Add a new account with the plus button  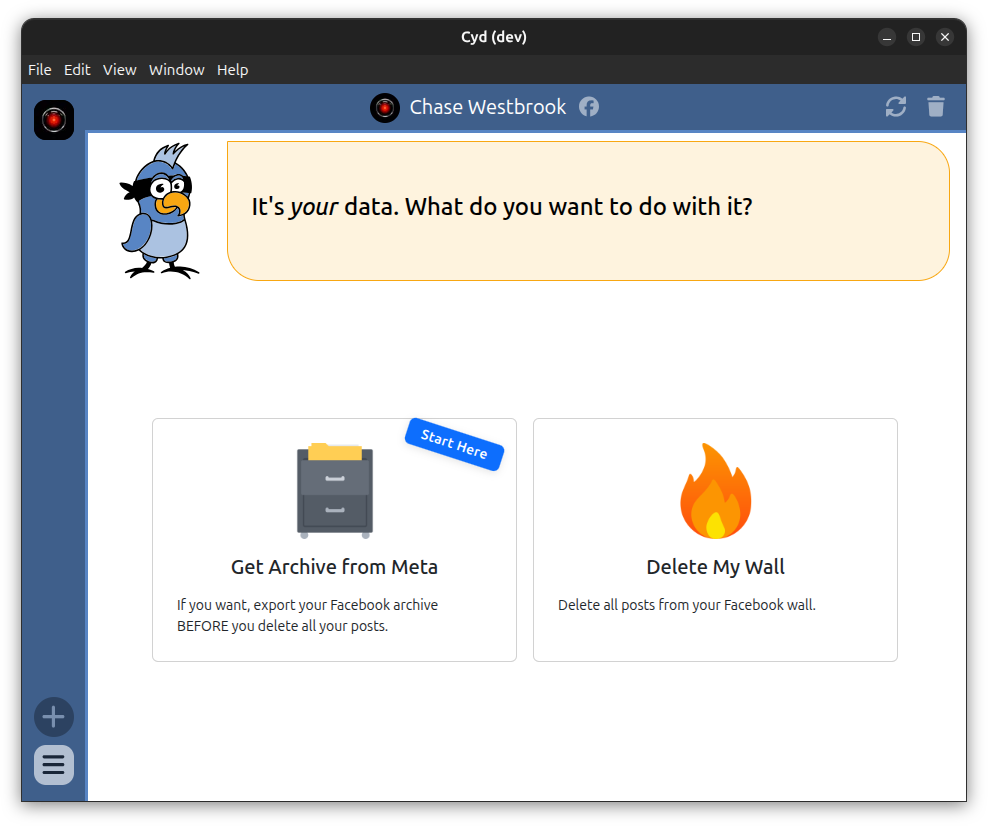[54, 717]
